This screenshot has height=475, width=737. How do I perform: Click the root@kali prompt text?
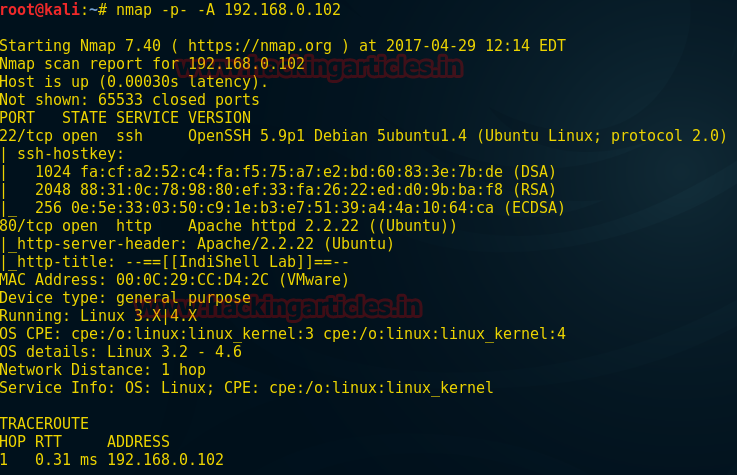point(40,9)
